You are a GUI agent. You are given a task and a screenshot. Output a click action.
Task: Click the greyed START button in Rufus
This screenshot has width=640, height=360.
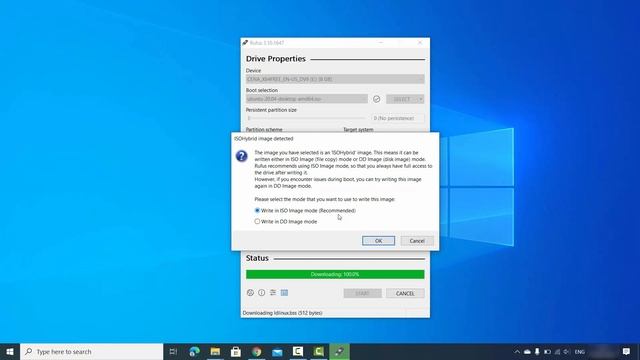point(362,293)
